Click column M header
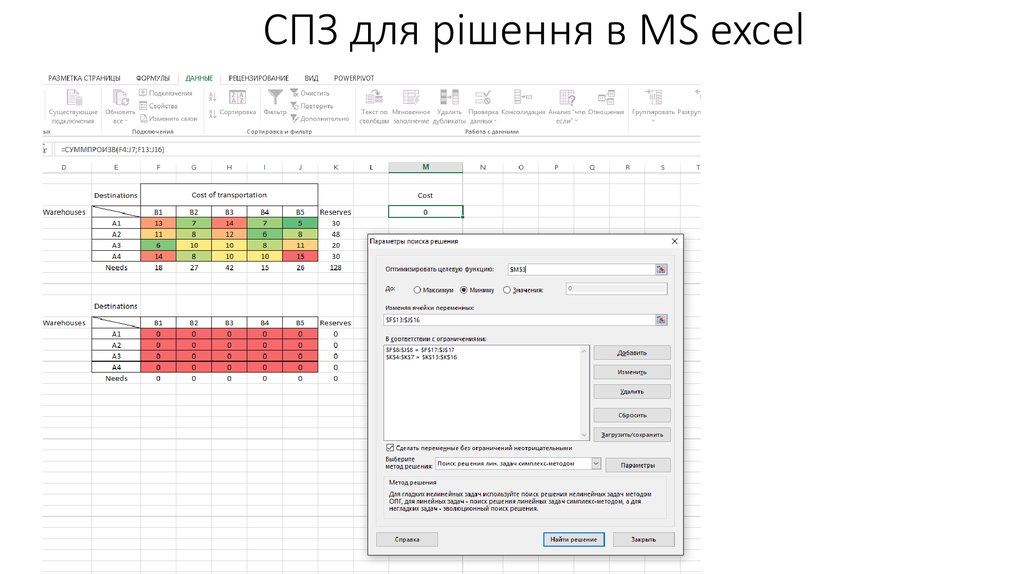 [x=425, y=167]
